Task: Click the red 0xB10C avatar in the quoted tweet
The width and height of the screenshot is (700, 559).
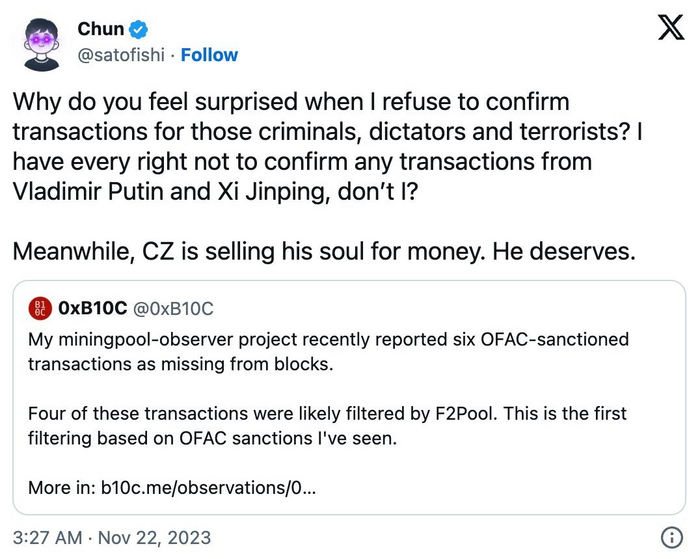Action: tap(41, 309)
